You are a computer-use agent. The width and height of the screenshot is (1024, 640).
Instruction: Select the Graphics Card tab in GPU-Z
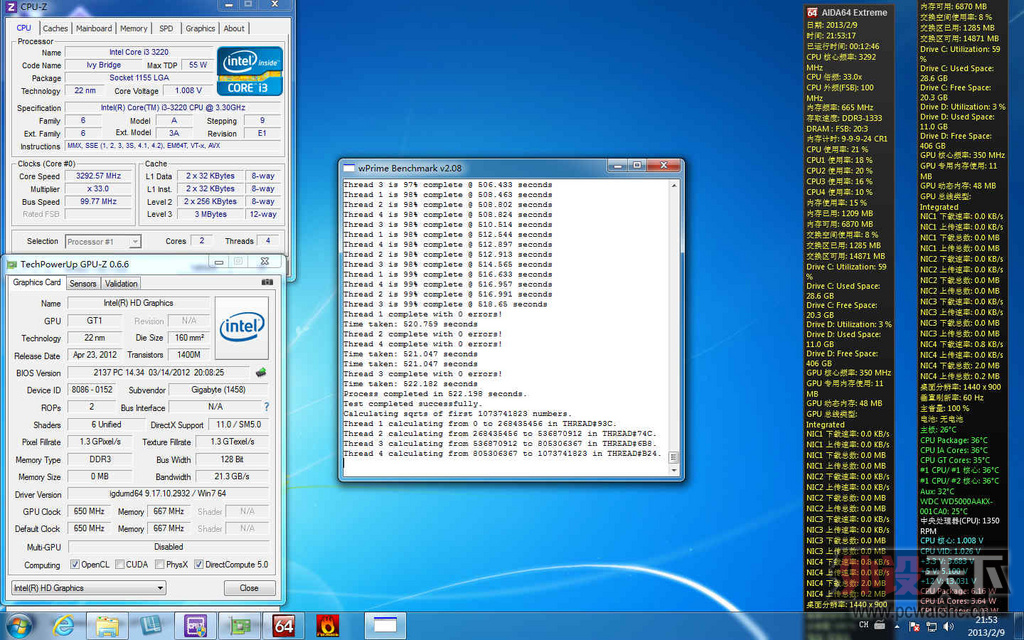(37, 282)
